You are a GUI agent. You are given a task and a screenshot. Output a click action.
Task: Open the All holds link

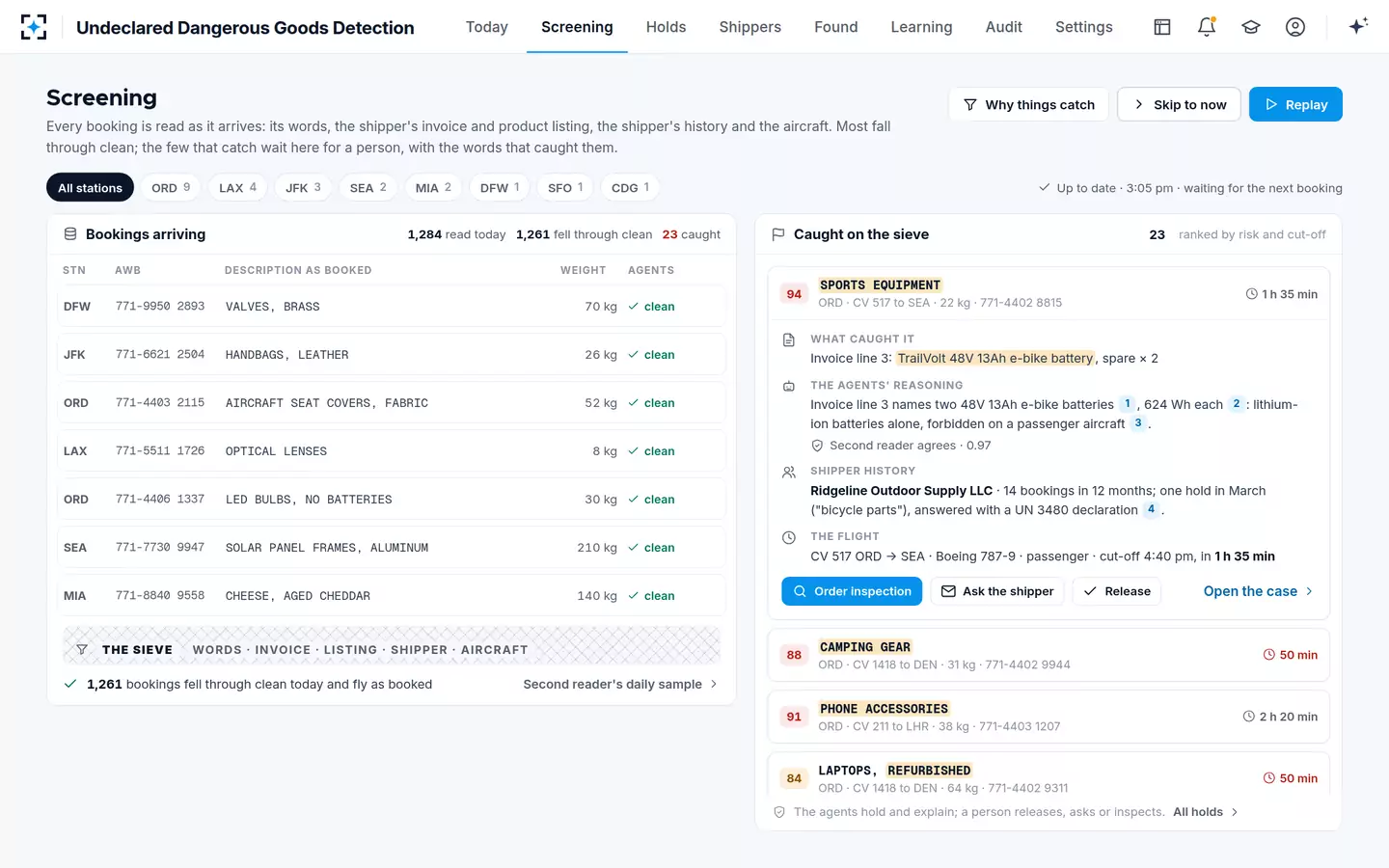(1205, 812)
